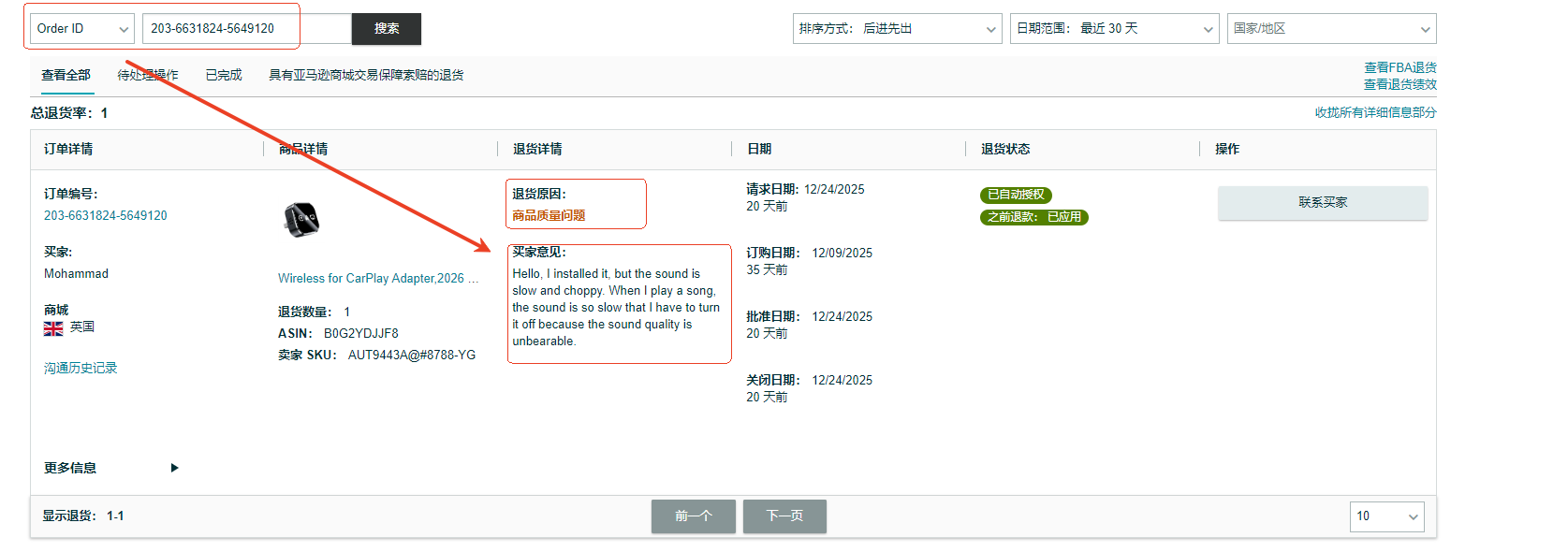This screenshot has height=552, width=1568.
Task: Expand the 更多信息 disclosure triangle
Action: (174, 468)
